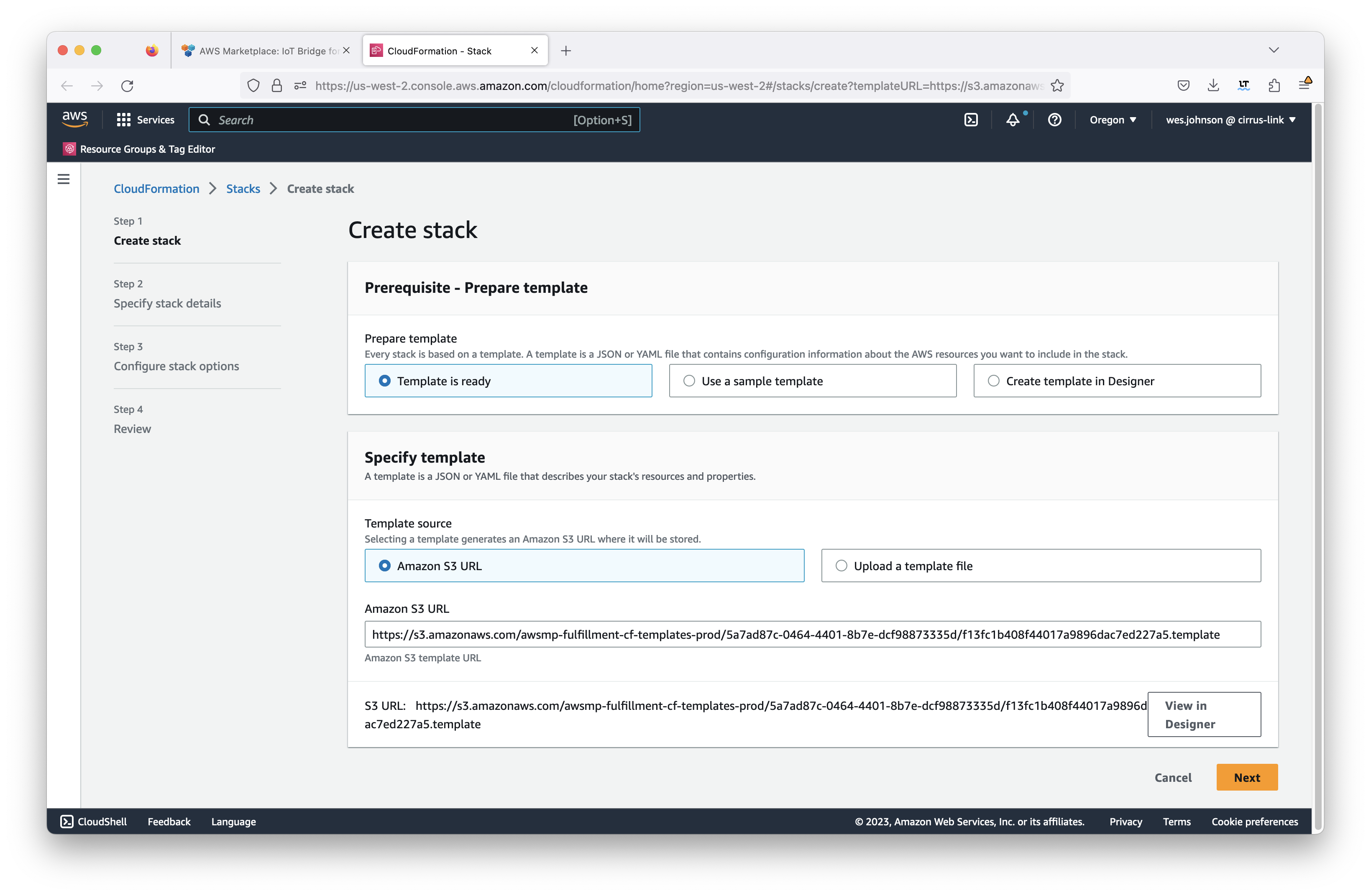Screen dimensions: 1371x896
Task: Open Resource Groups & Tag Editor shortcut
Action: click(x=139, y=149)
